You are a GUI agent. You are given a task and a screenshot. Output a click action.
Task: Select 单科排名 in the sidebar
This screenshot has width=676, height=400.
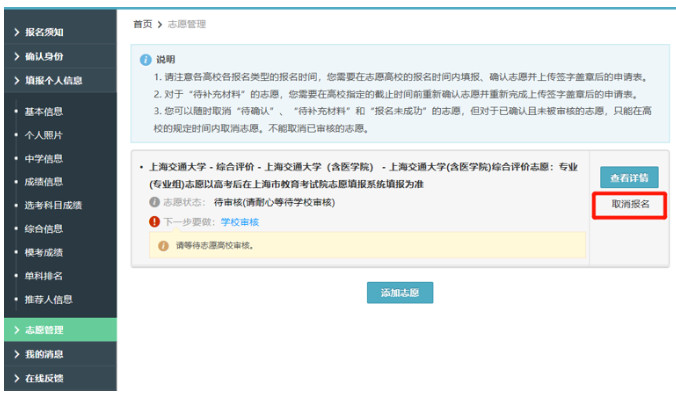click(x=44, y=275)
